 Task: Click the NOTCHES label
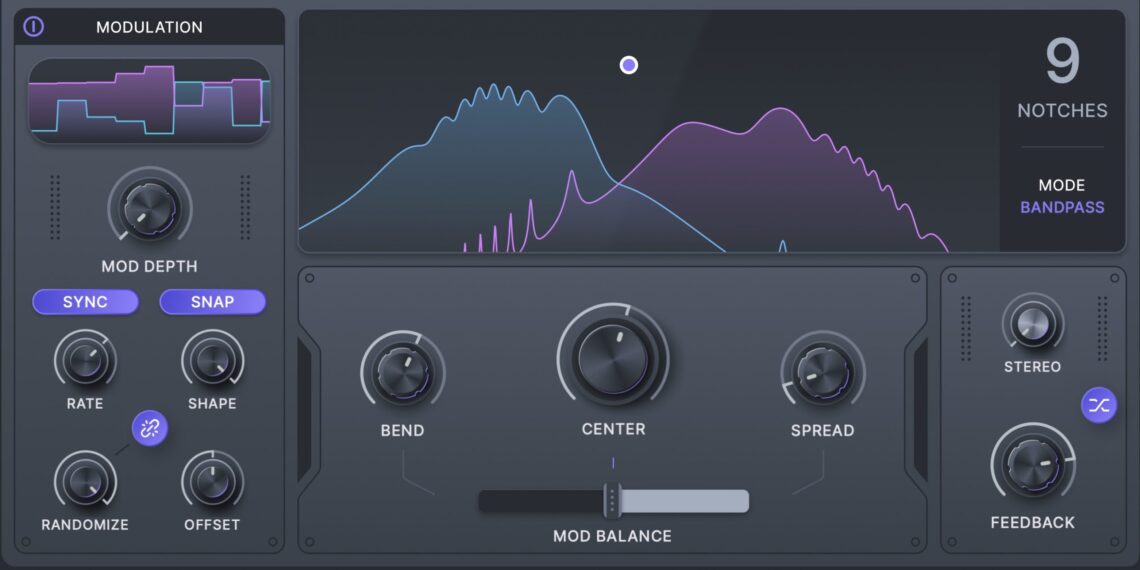[1062, 111]
